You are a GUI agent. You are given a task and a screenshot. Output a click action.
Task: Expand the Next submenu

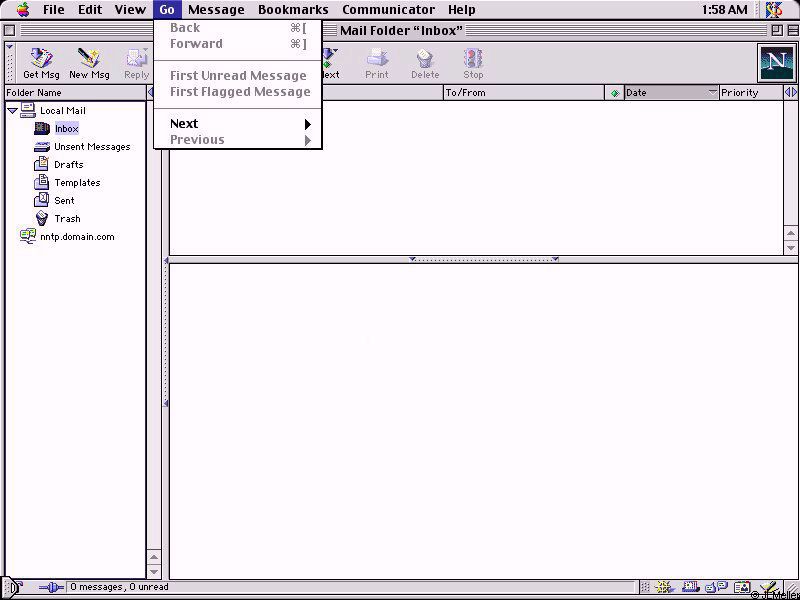click(239, 124)
